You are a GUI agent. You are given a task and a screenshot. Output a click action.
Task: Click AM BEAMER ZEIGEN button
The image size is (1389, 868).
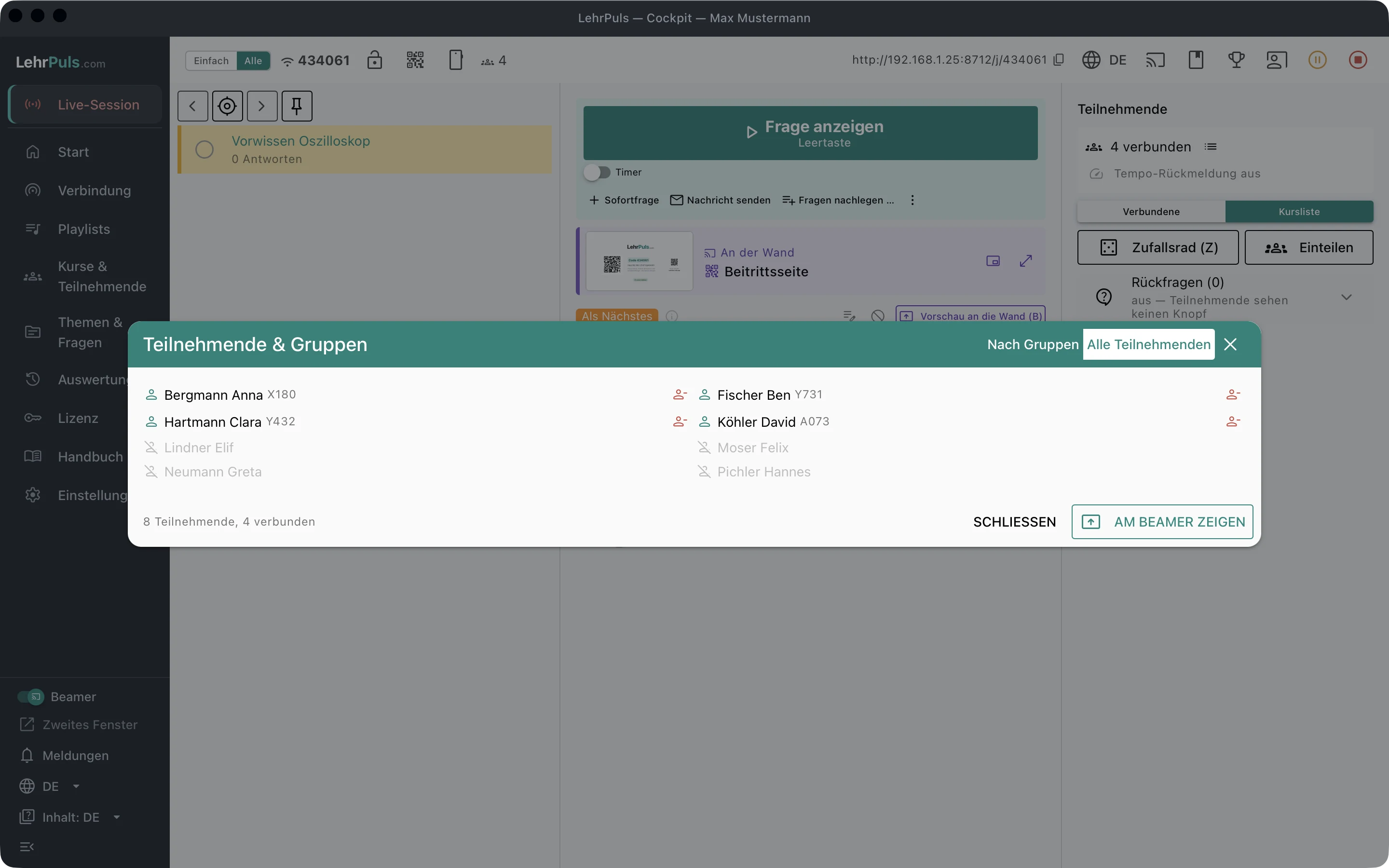[x=1162, y=522]
